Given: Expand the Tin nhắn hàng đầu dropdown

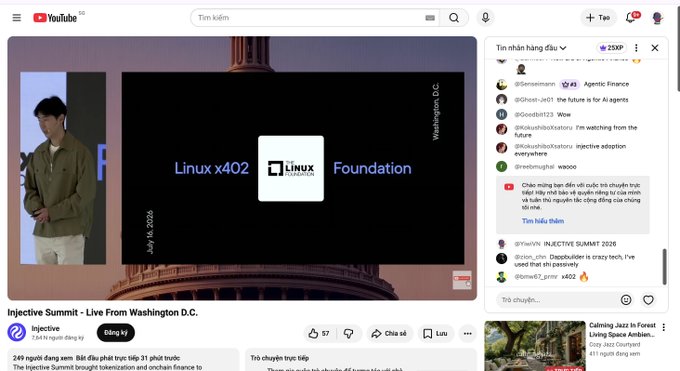Looking at the screenshot, I should [531, 48].
